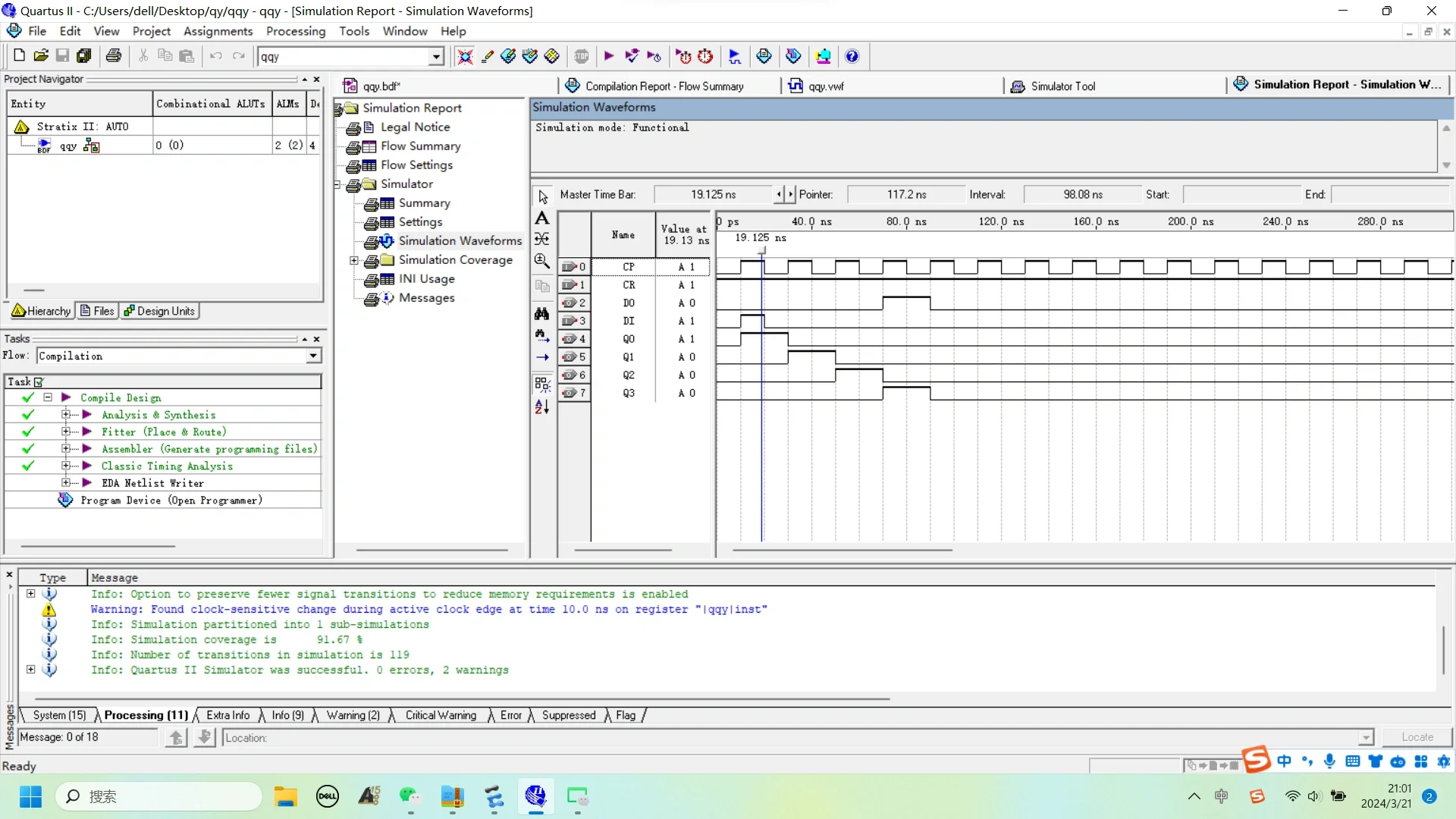Expand the Simulation Coverage tree node
The height and width of the screenshot is (819, 1456).
click(353, 260)
